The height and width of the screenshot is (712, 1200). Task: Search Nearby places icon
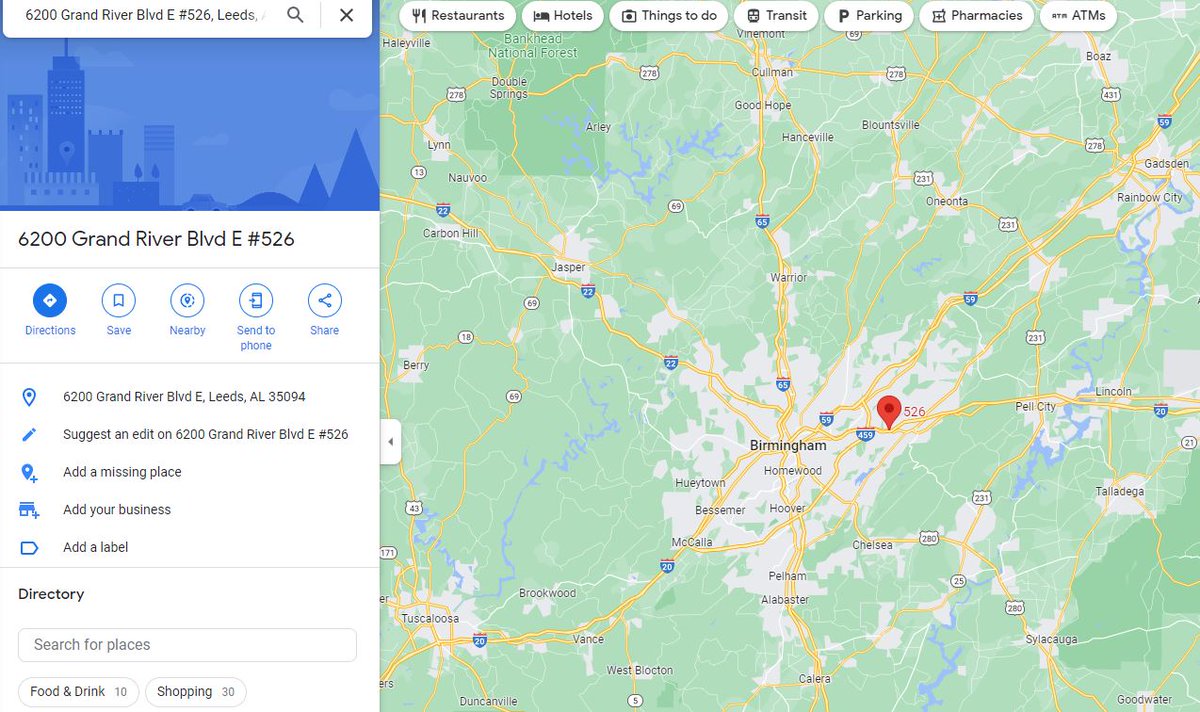pos(187,300)
